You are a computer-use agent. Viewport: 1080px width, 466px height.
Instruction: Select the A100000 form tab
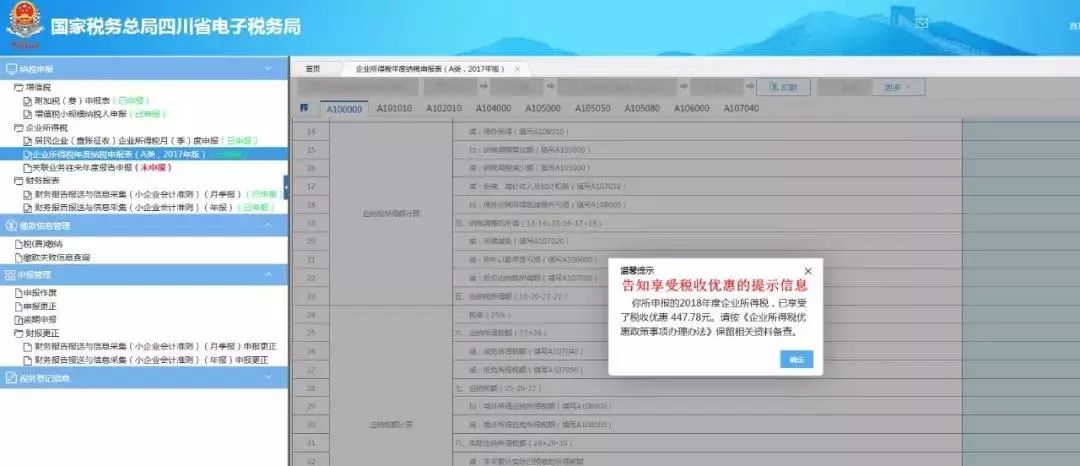(x=344, y=109)
